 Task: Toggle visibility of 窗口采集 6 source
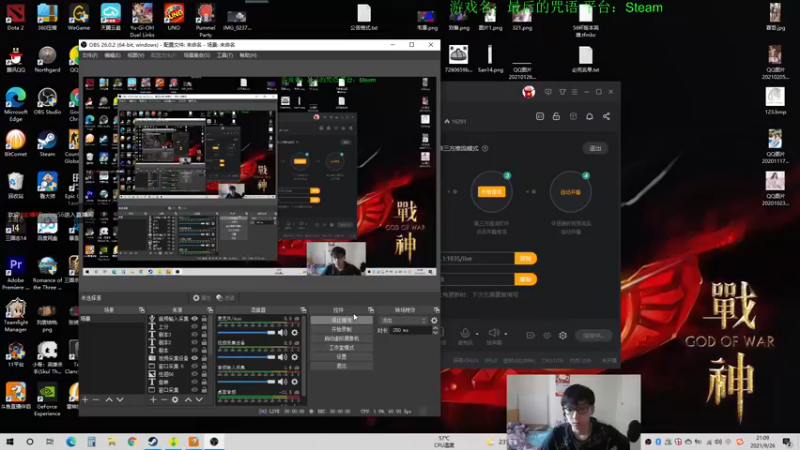(x=194, y=366)
